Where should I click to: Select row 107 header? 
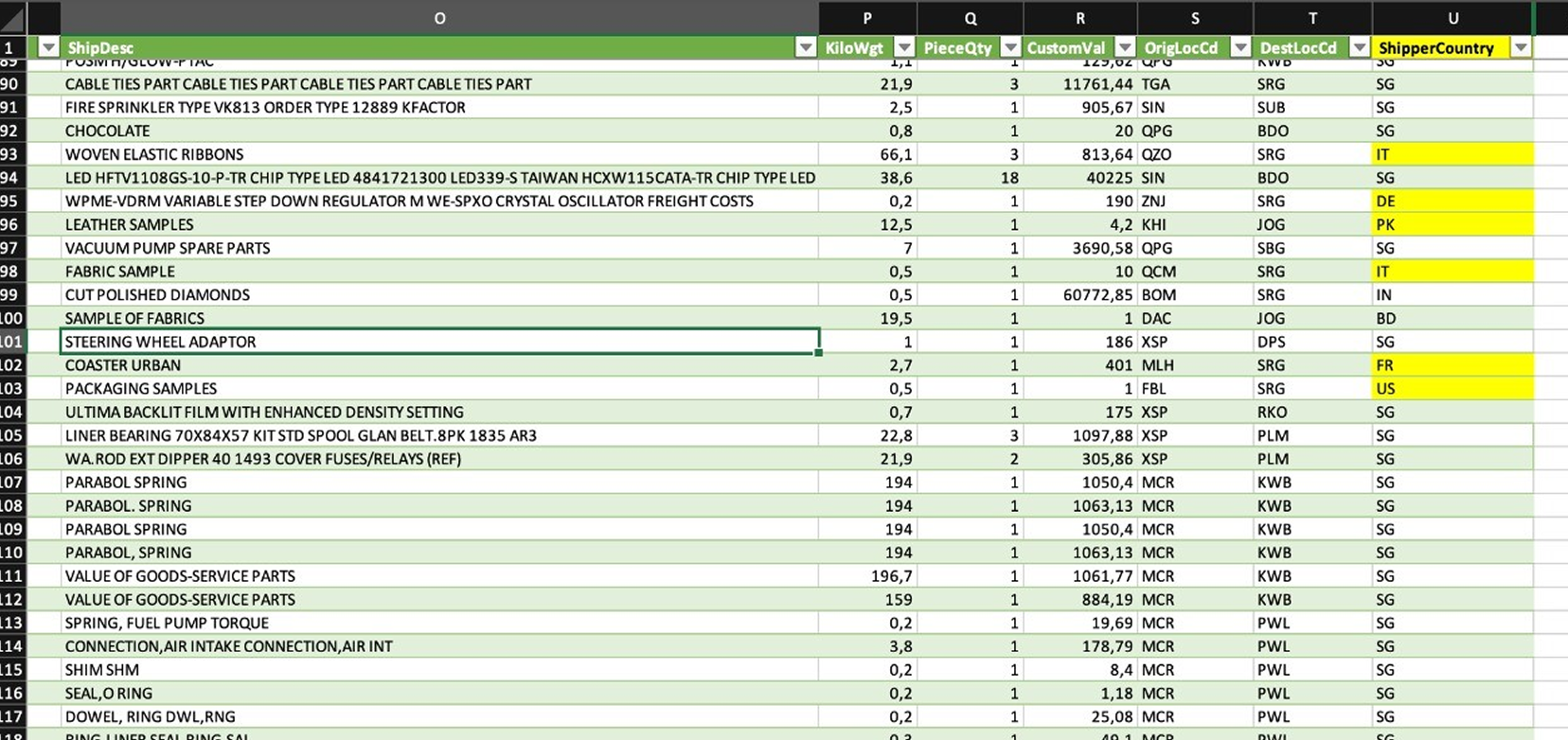coord(11,483)
